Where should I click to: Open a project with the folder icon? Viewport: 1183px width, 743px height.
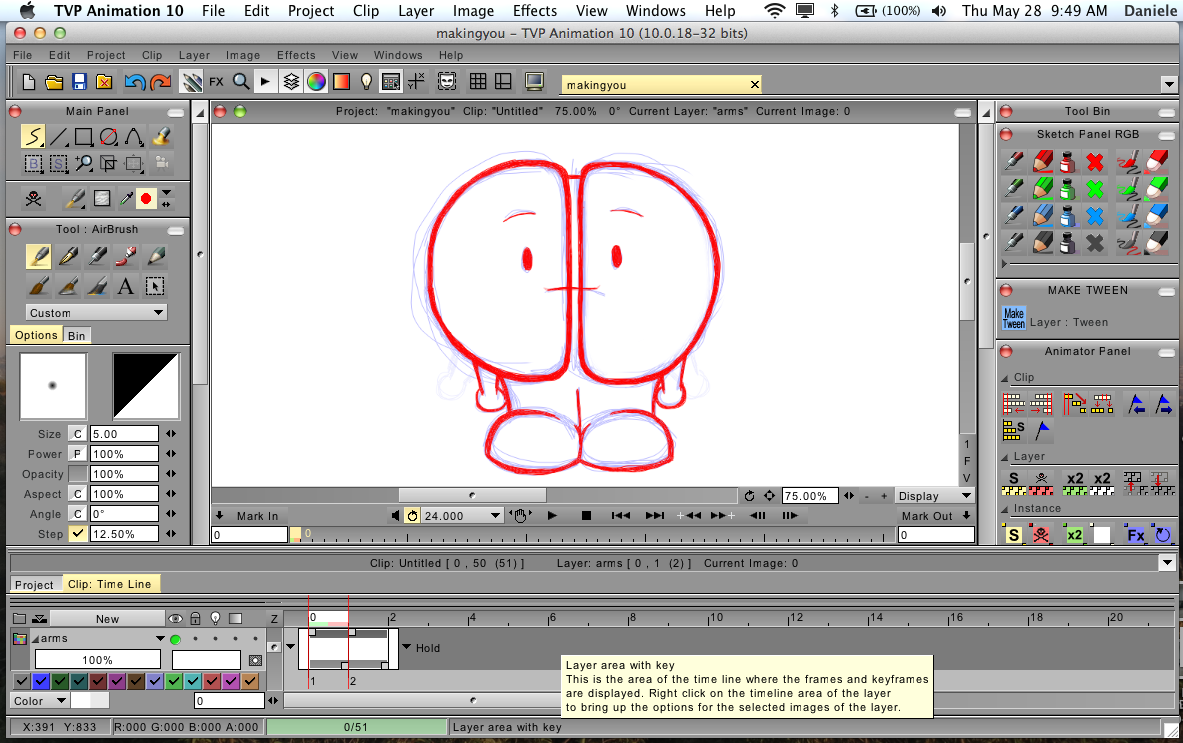coord(54,81)
